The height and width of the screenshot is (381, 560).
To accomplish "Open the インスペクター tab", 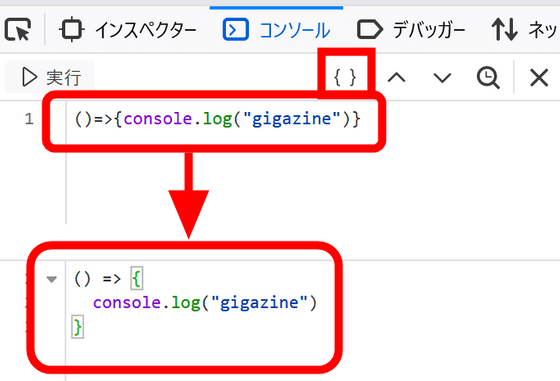I will 128,29.
